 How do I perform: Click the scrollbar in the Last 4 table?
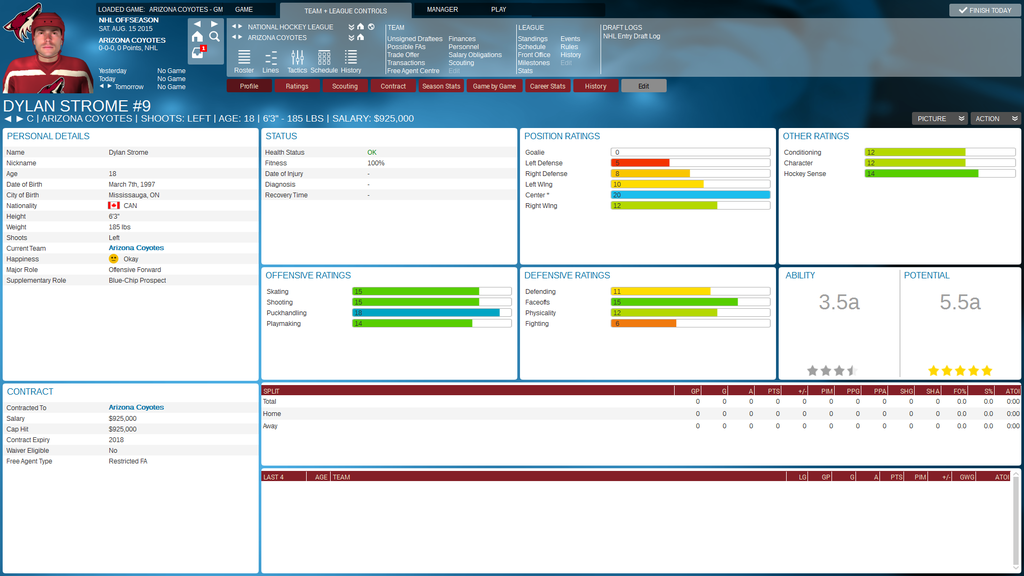pos(1016,522)
